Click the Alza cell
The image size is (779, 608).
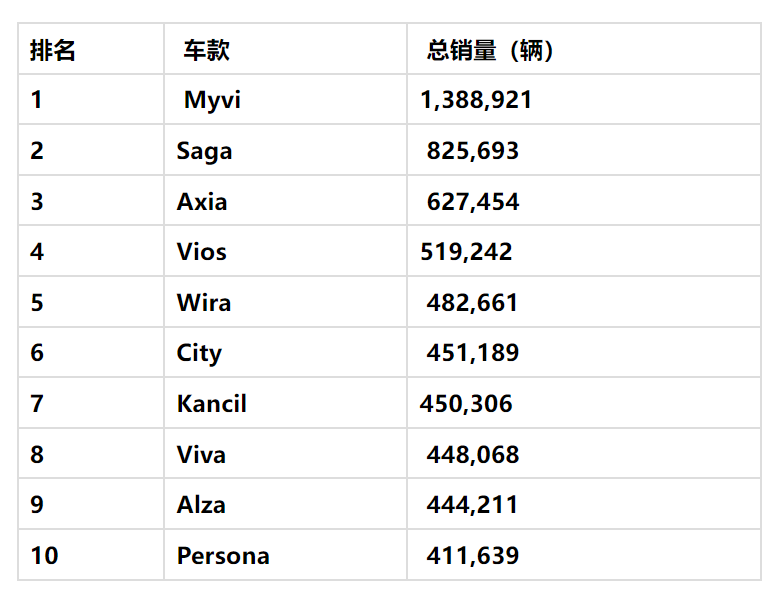[201, 505]
